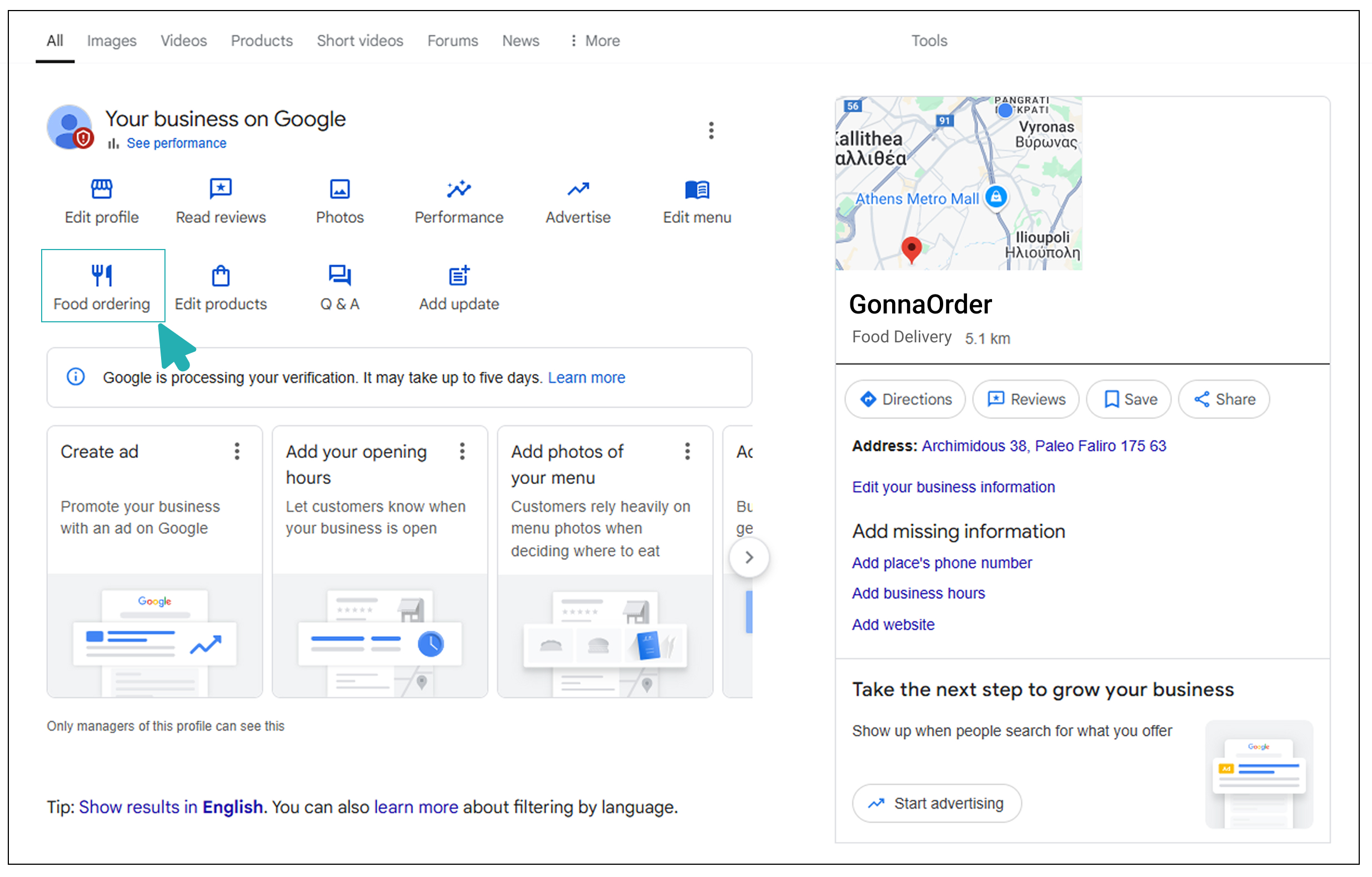Click the Reviews button in business panel
1372x877 pixels.
(x=1025, y=399)
